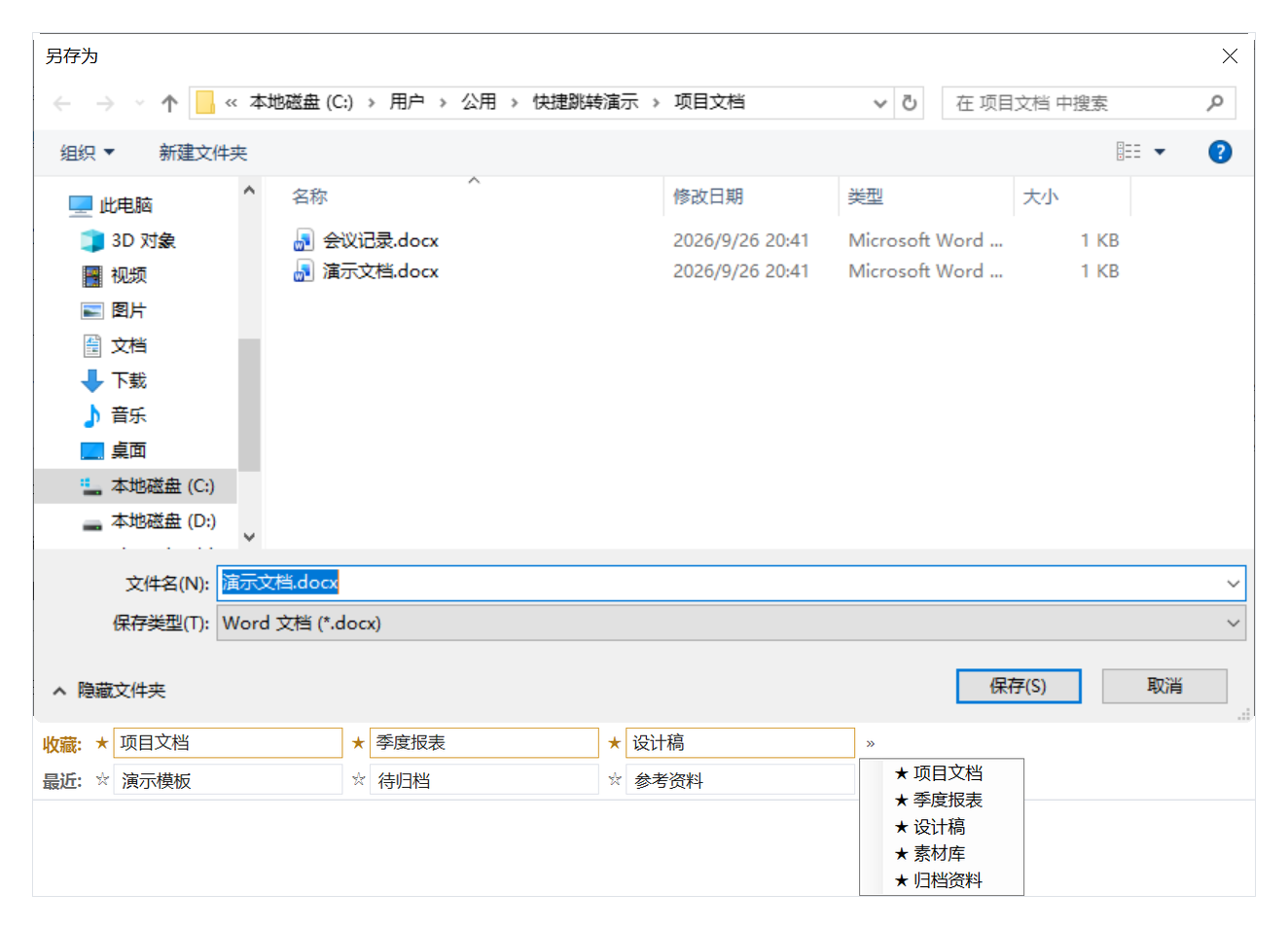Star the 参考资料 recent entry
Screen dimensions: 1288x929
tap(614, 779)
